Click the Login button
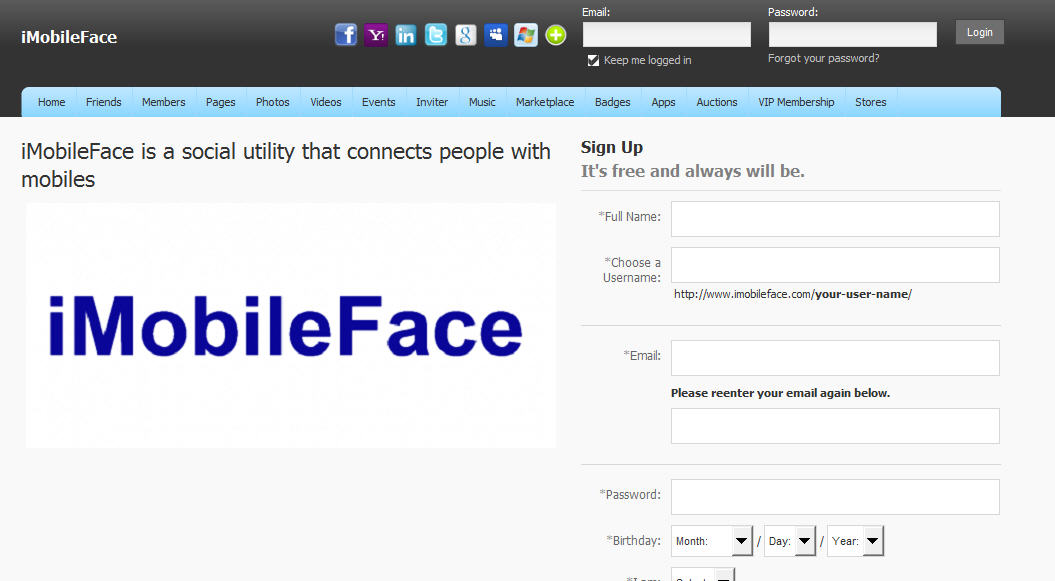The width and height of the screenshot is (1055, 581). [980, 32]
